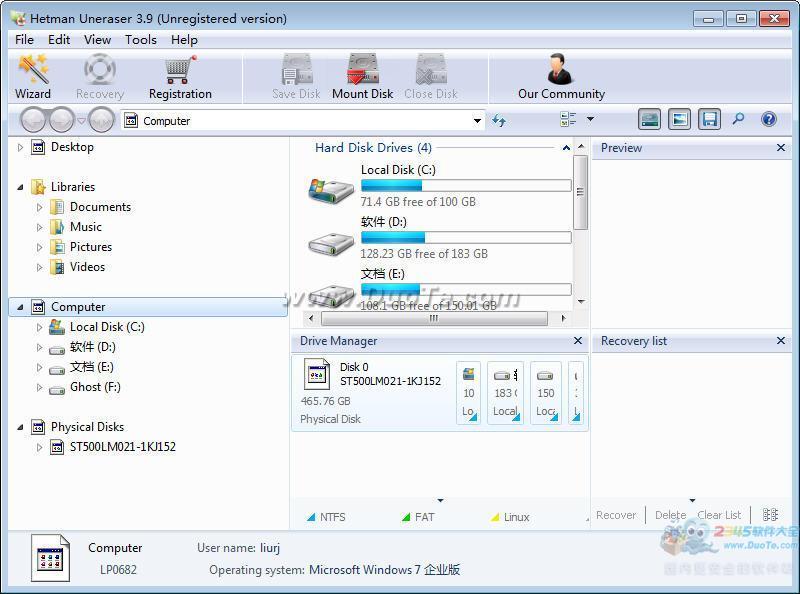
Task: Expand the ST500LM021-1KJ152 tree node
Action: [40, 447]
